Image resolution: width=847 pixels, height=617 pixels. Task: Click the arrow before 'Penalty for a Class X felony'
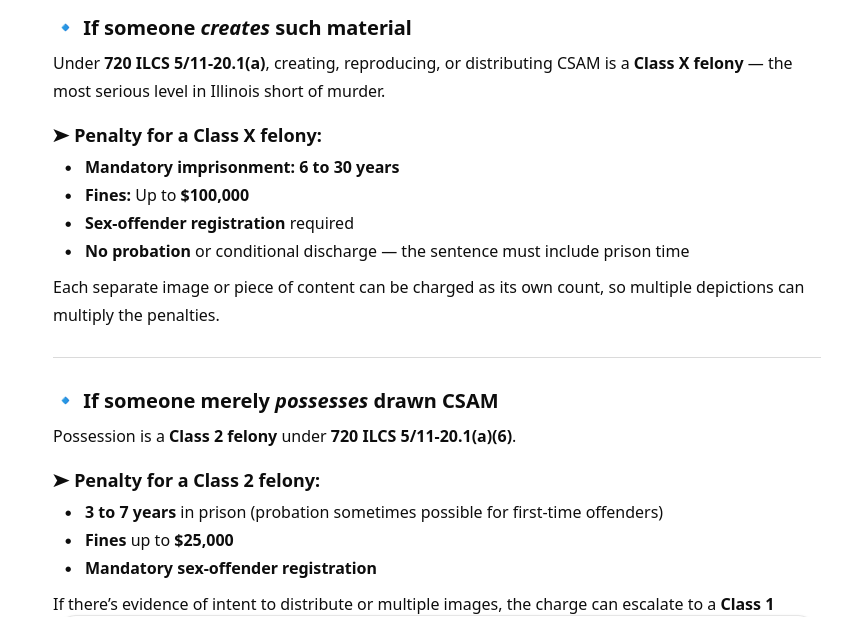pyautogui.click(x=61, y=135)
